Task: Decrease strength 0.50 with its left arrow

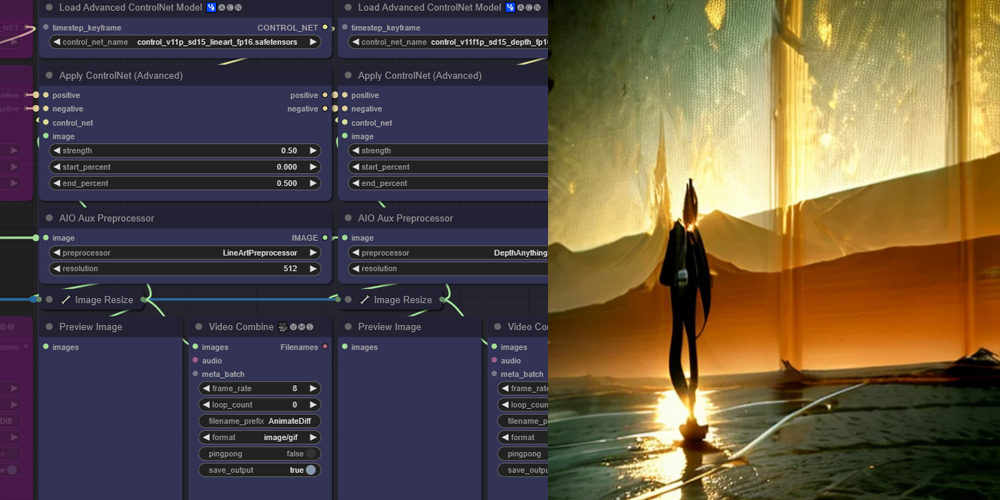Action: (x=57, y=151)
